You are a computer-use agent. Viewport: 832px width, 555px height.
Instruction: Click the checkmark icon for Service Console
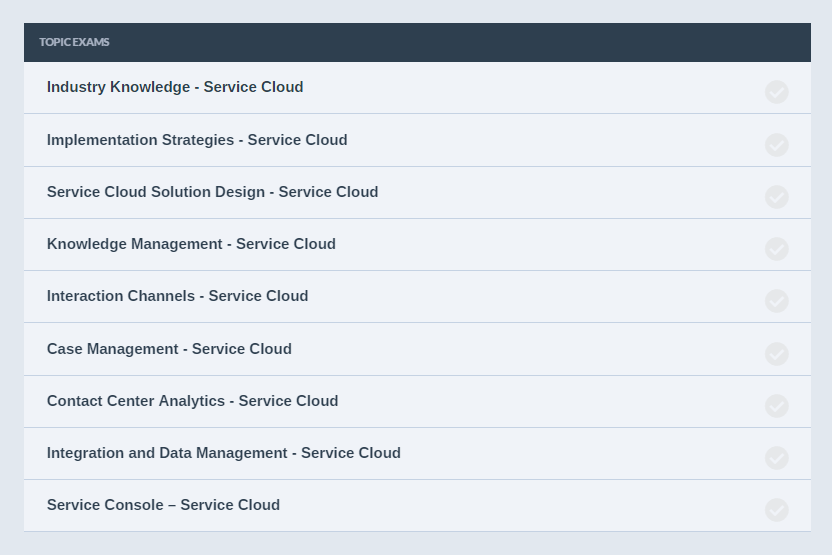point(777,510)
